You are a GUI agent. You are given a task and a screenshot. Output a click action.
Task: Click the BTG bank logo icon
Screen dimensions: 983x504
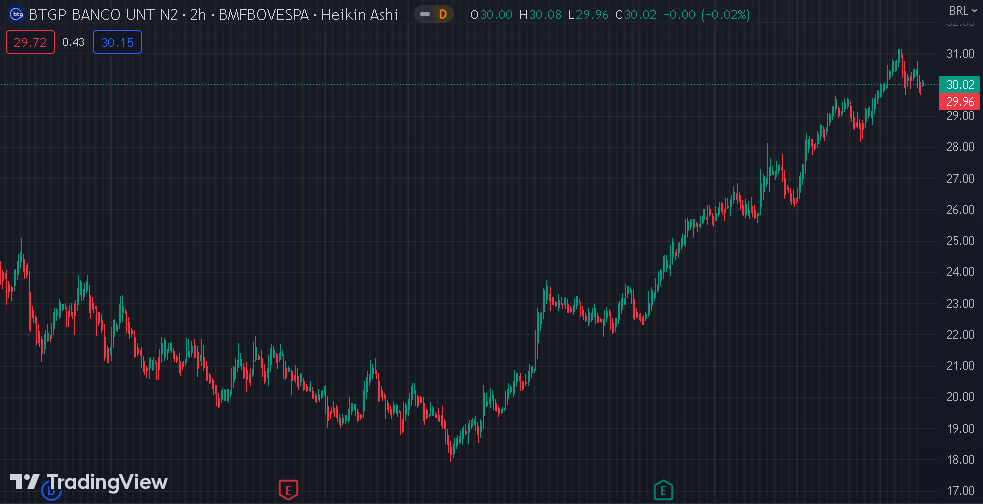[15, 15]
